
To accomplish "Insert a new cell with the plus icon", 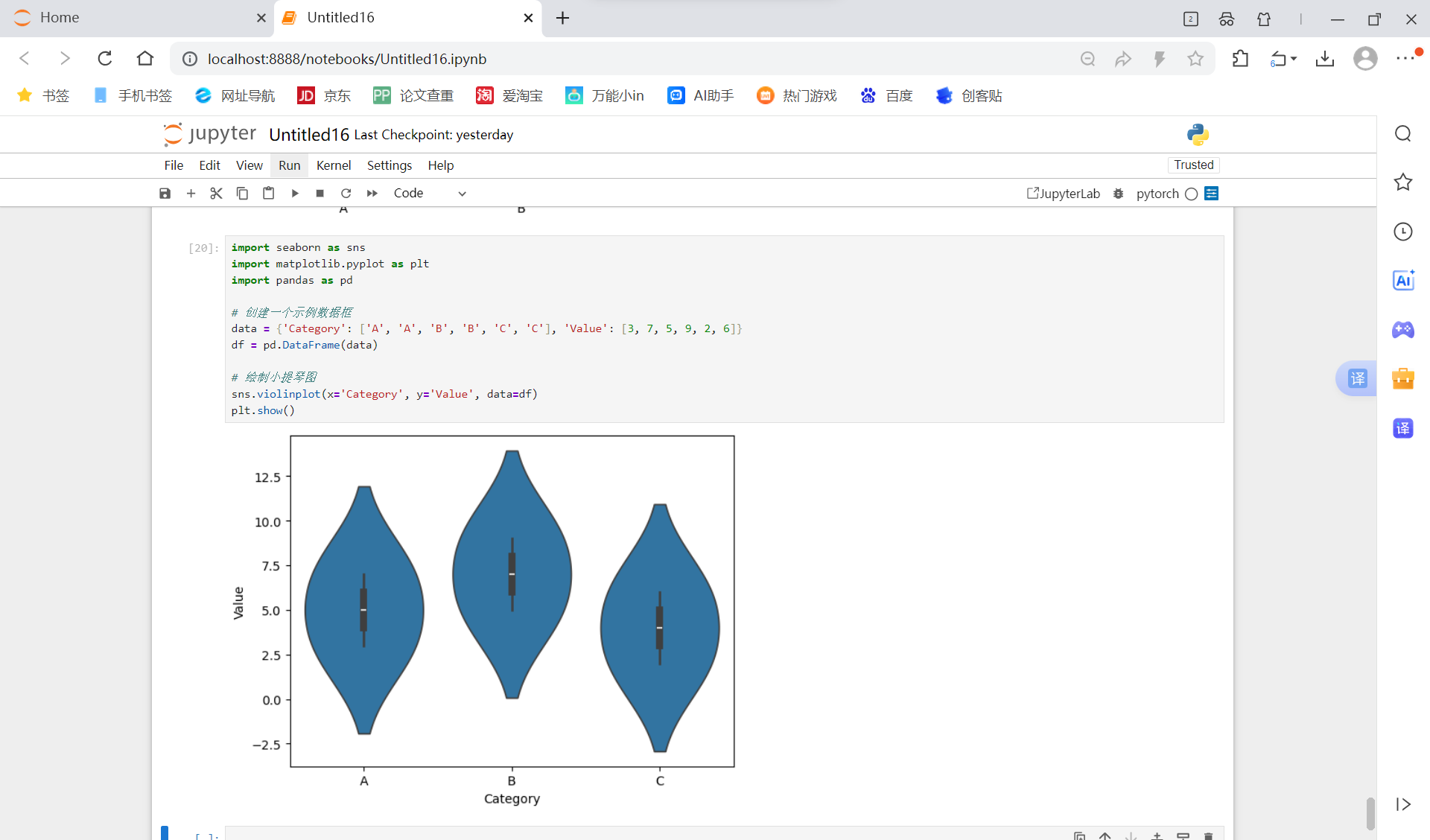I will pyautogui.click(x=191, y=194).
